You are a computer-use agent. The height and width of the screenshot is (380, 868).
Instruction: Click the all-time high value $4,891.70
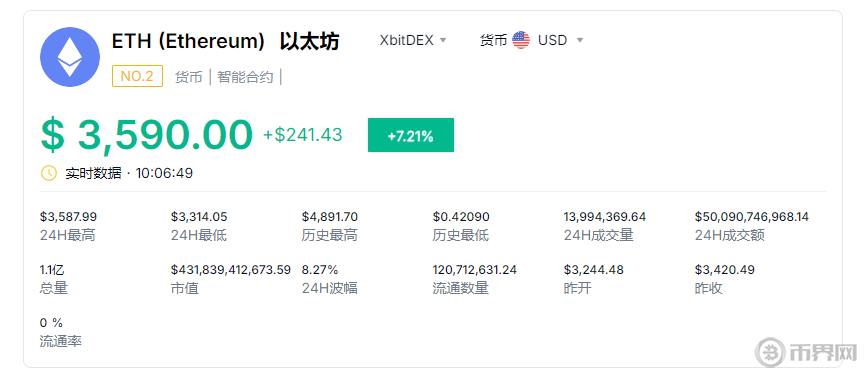click(x=330, y=217)
